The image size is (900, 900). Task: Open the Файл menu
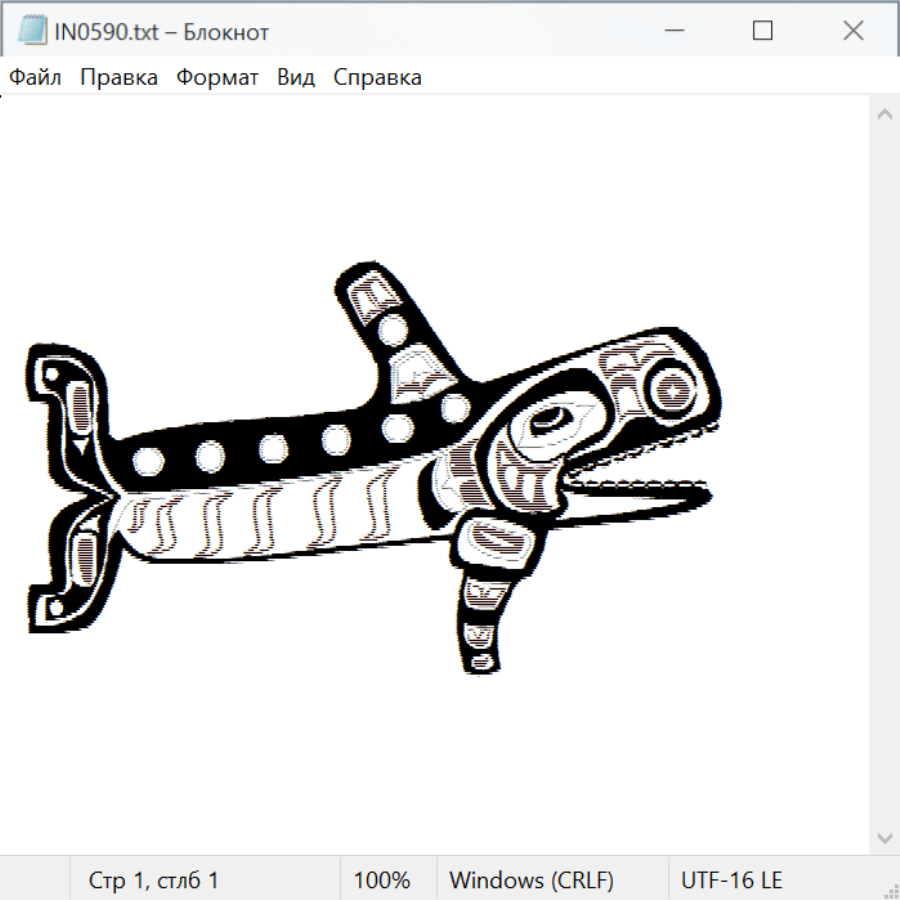(x=36, y=77)
